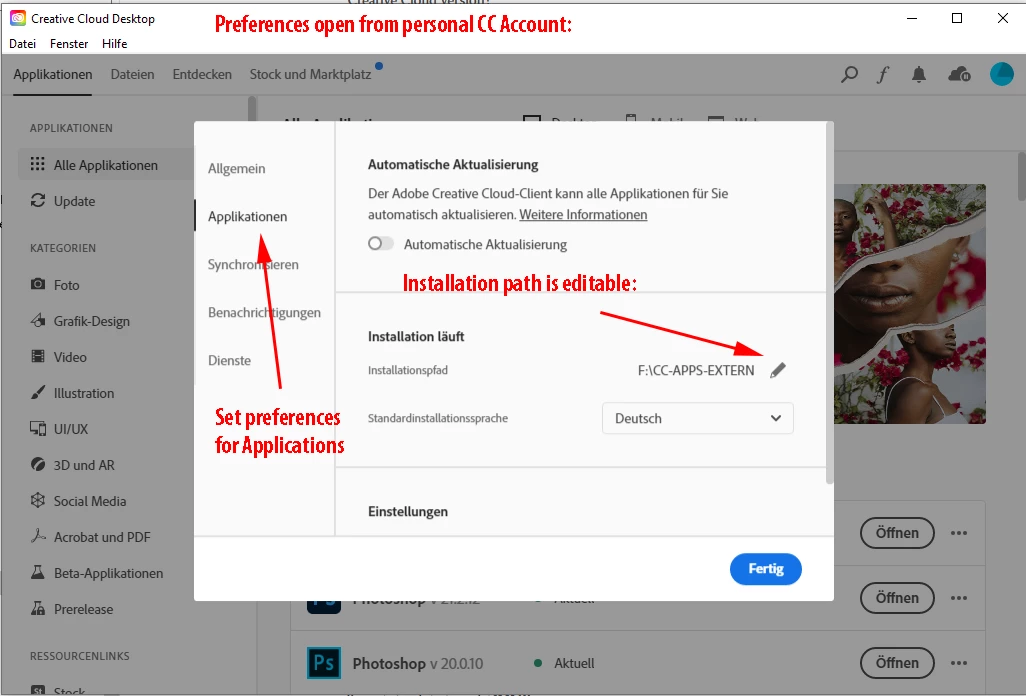Open the Standardinstallationssprache Deutsch dropdown
Image resolution: width=1026 pixels, height=696 pixels.
tap(698, 419)
